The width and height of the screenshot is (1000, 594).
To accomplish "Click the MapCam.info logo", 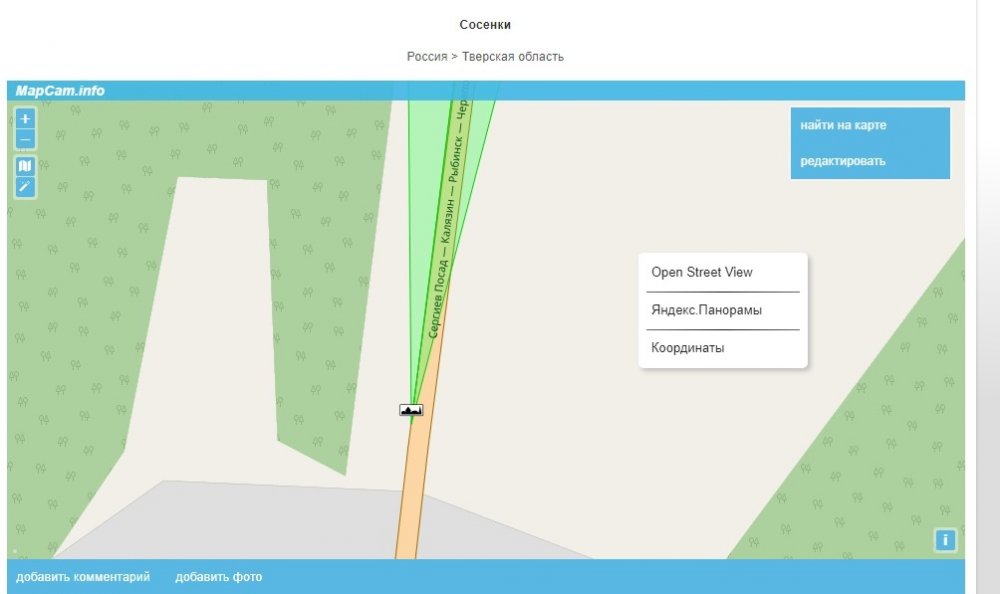I will click(x=60, y=91).
